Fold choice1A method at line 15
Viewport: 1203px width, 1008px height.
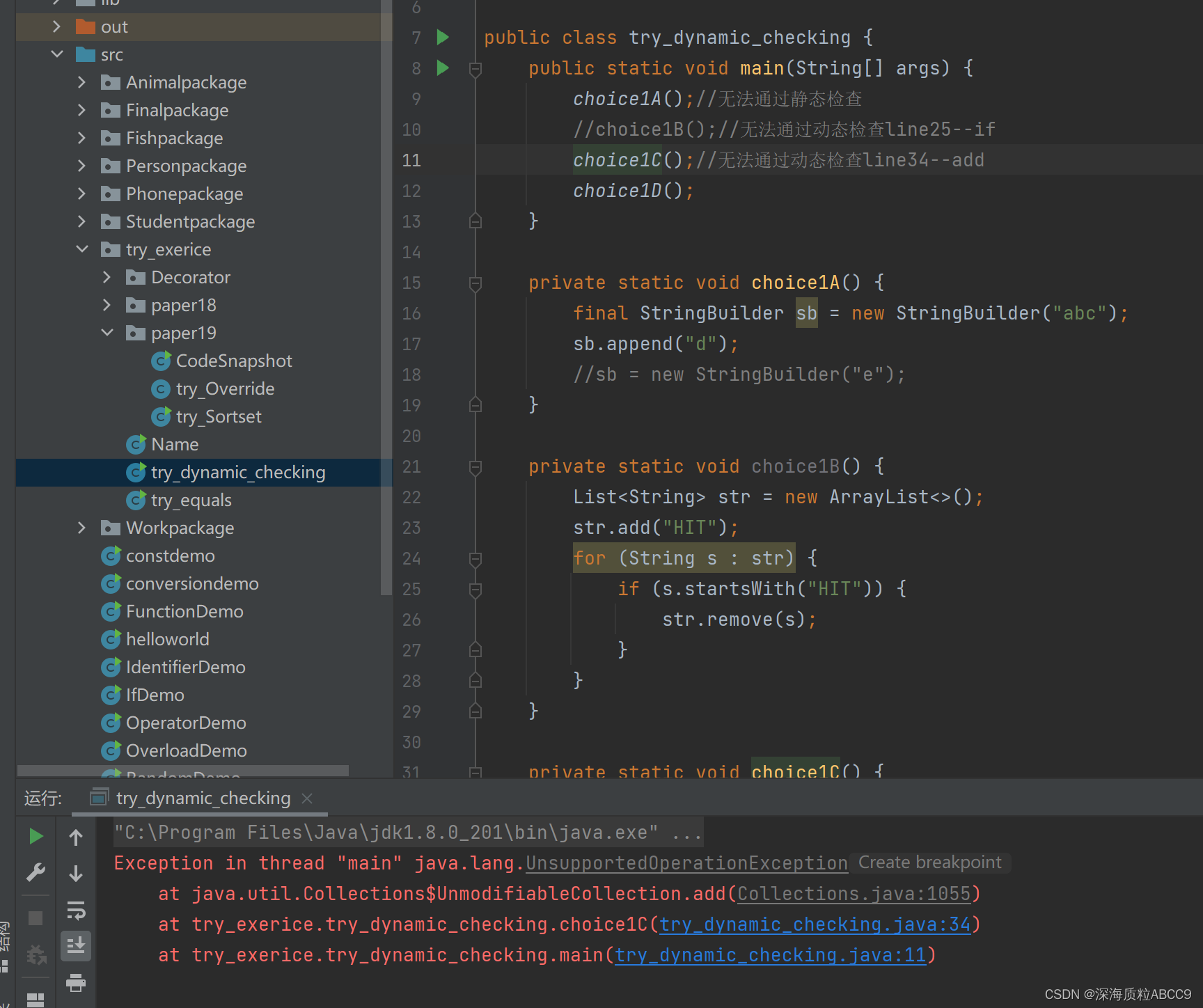(475, 283)
